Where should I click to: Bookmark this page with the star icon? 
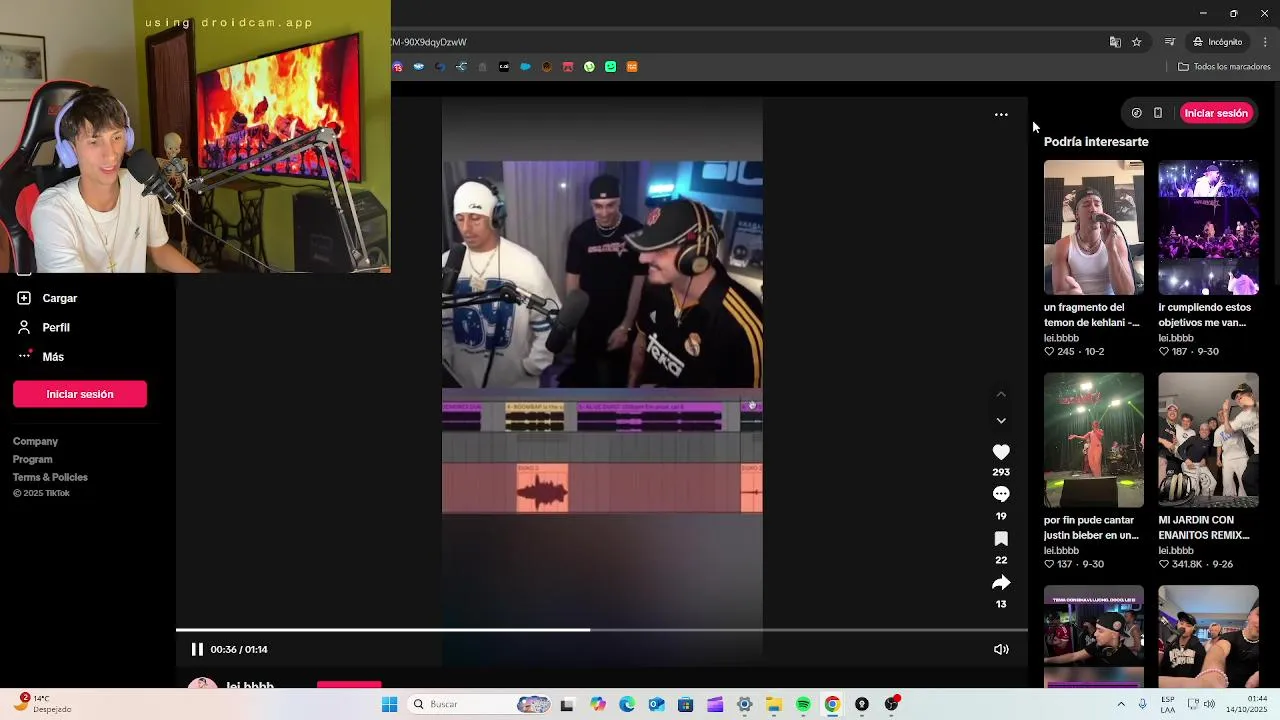1137,42
